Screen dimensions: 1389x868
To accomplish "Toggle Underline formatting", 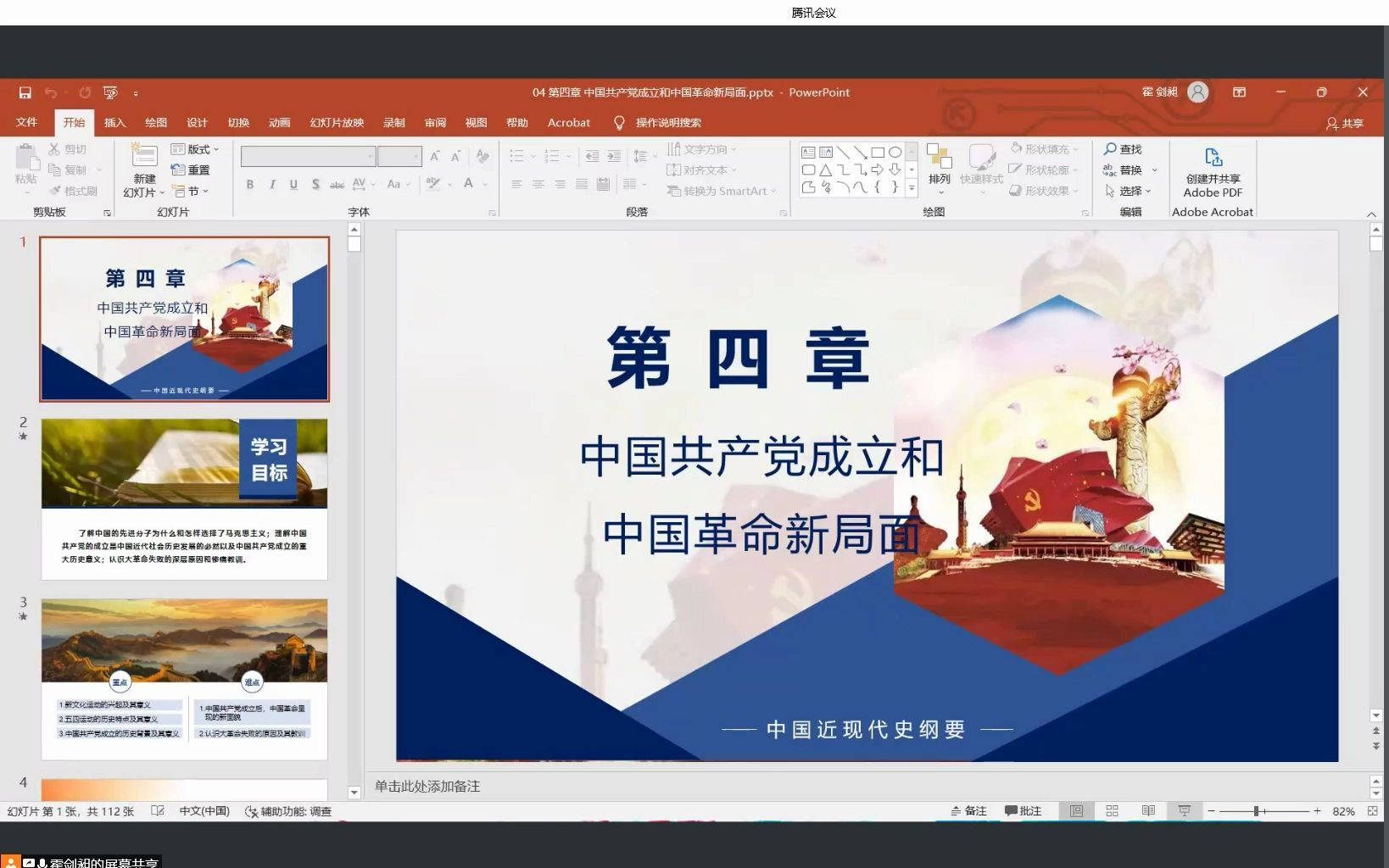I will click(x=293, y=184).
